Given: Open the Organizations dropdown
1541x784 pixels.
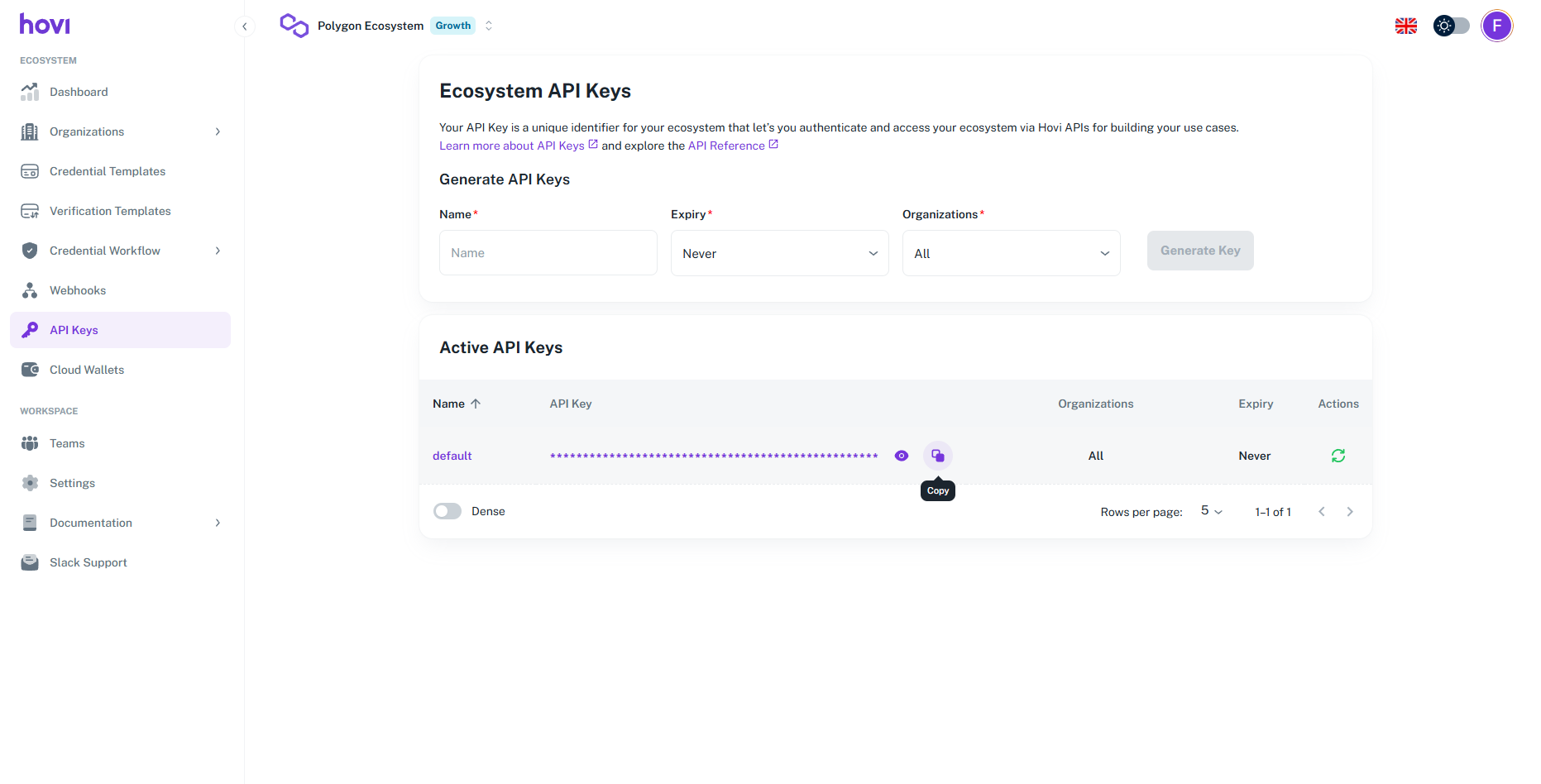Looking at the screenshot, I should (1011, 253).
